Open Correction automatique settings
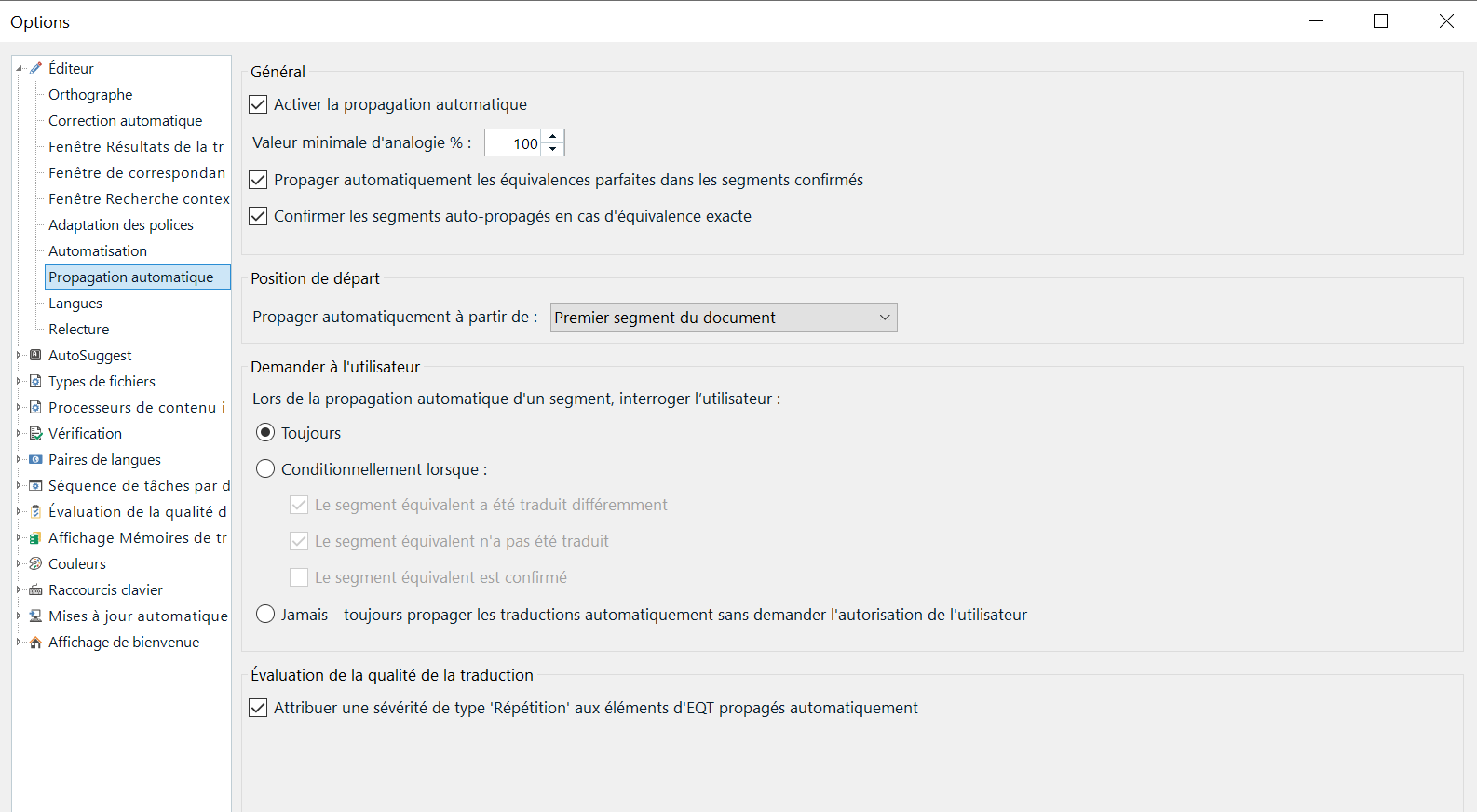 point(125,120)
